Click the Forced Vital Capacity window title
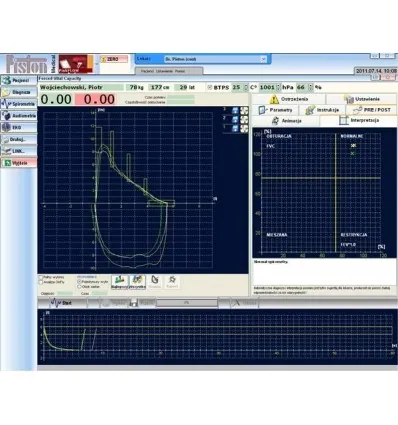The image size is (398, 425). coord(60,79)
